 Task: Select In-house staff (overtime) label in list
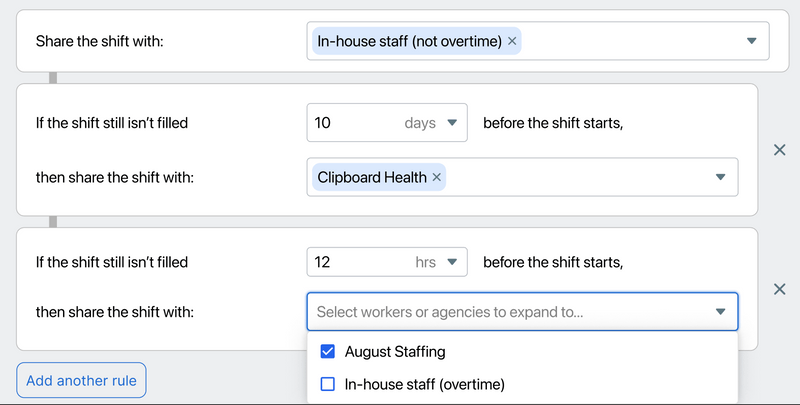pos(424,384)
